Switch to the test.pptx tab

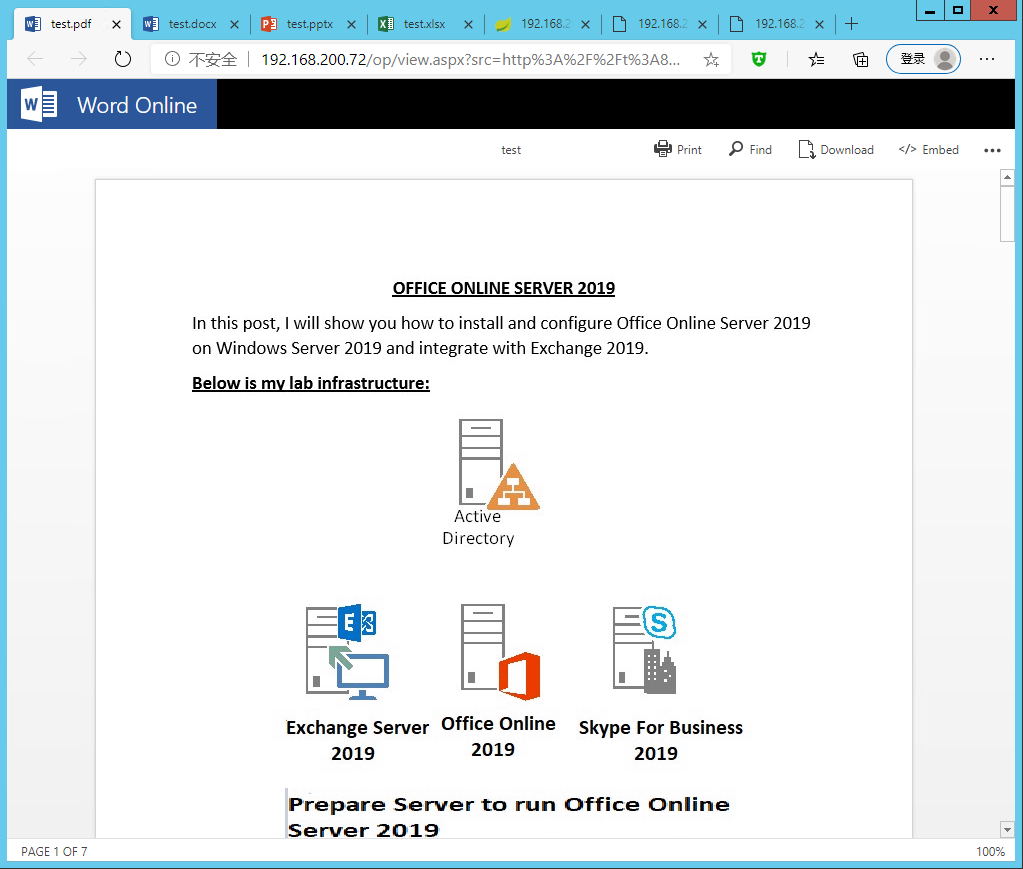click(310, 24)
